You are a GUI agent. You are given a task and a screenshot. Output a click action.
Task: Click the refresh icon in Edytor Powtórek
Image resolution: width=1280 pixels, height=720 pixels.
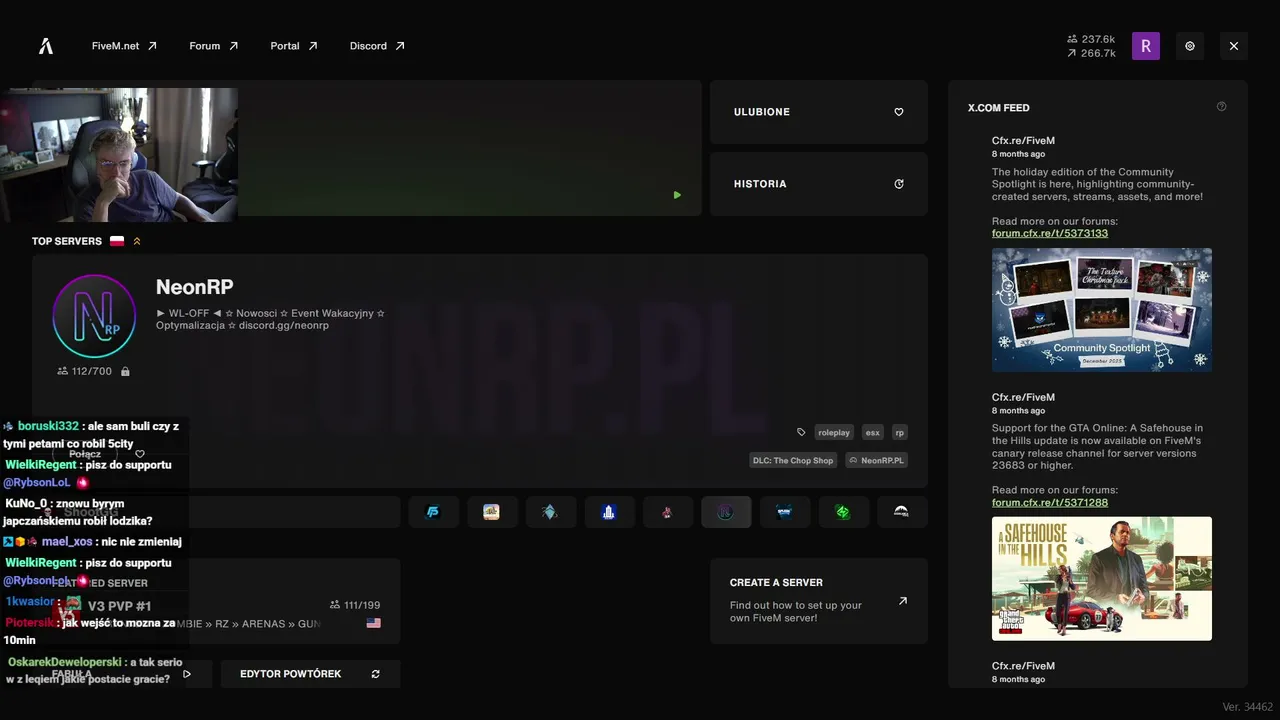[x=376, y=674]
